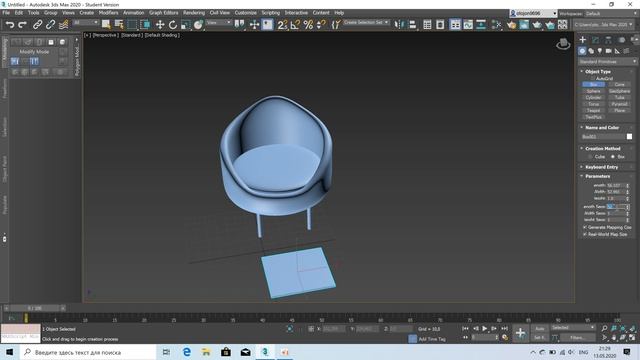The width and height of the screenshot is (640, 360).
Task: Click the Cylinder primitive button
Action: pyautogui.click(x=593, y=98)
